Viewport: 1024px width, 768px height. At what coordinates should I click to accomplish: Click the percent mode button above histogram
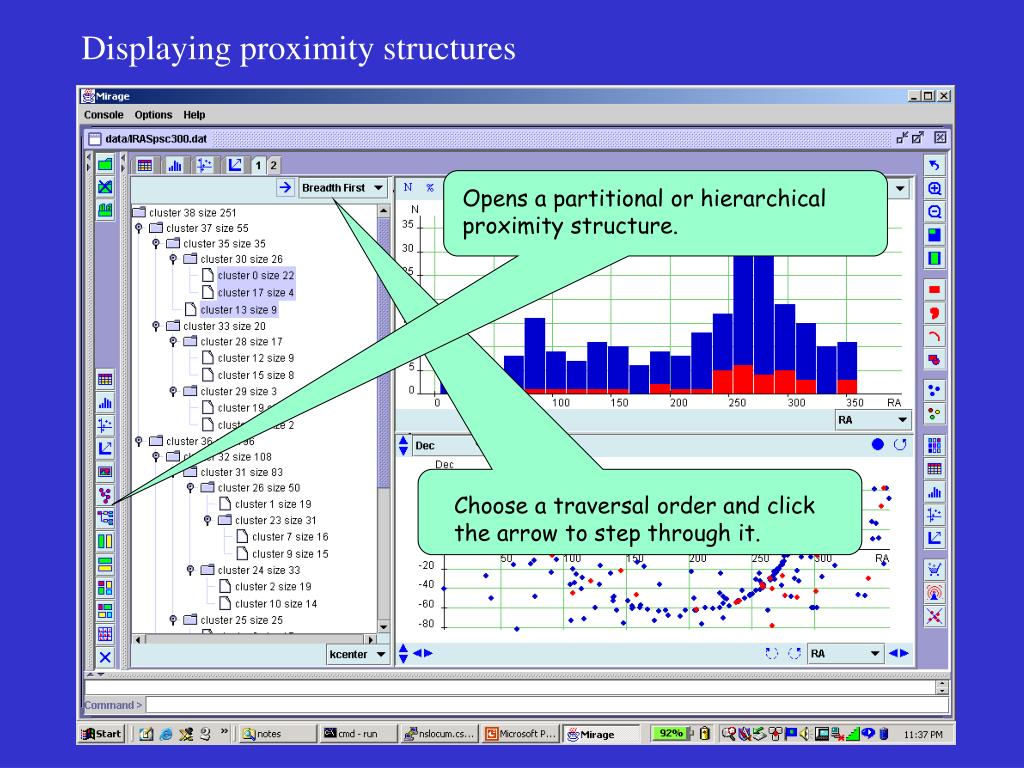[x=430, y=187]
